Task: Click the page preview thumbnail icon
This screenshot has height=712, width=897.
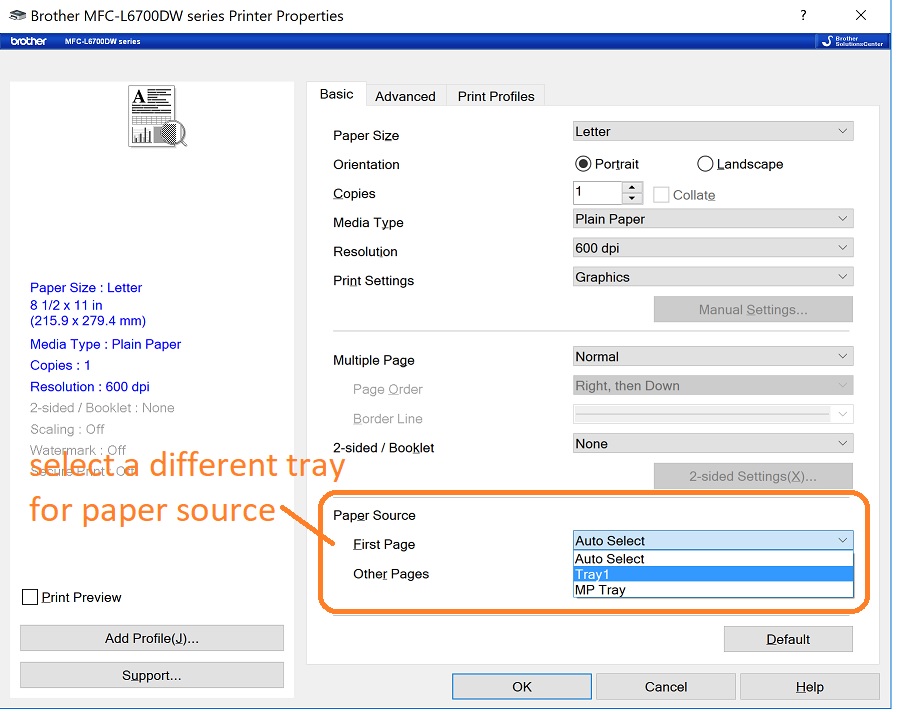Action: [157, 116]
